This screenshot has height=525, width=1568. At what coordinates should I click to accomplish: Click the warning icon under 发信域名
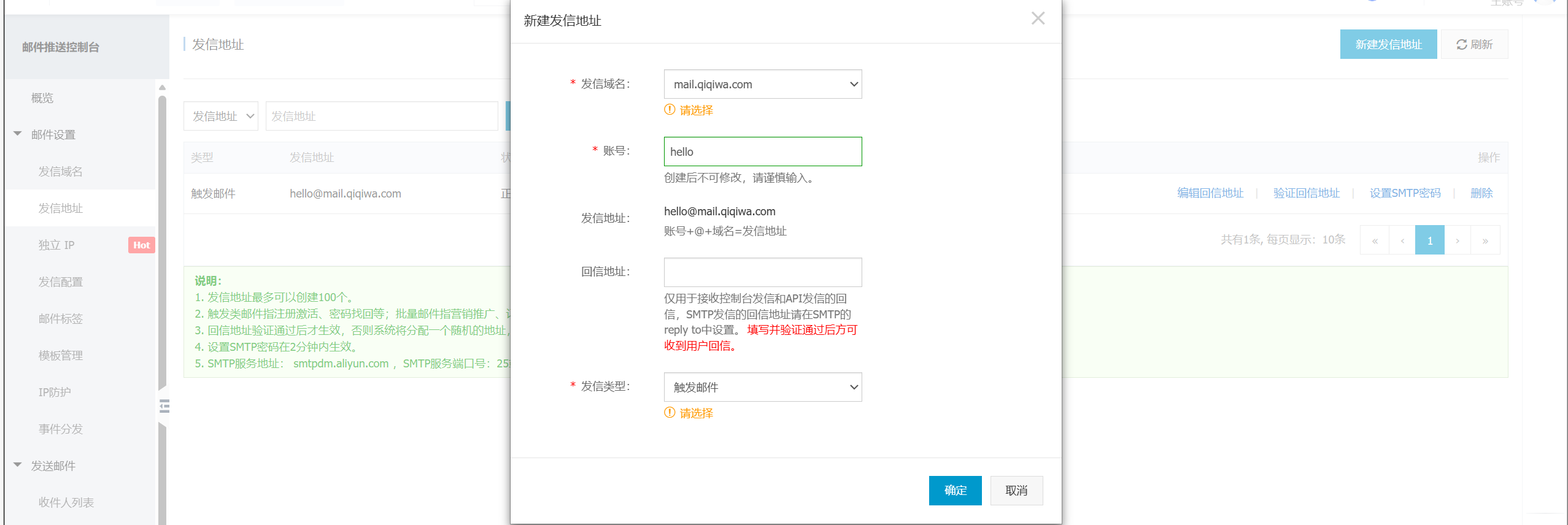click(670, 110)
